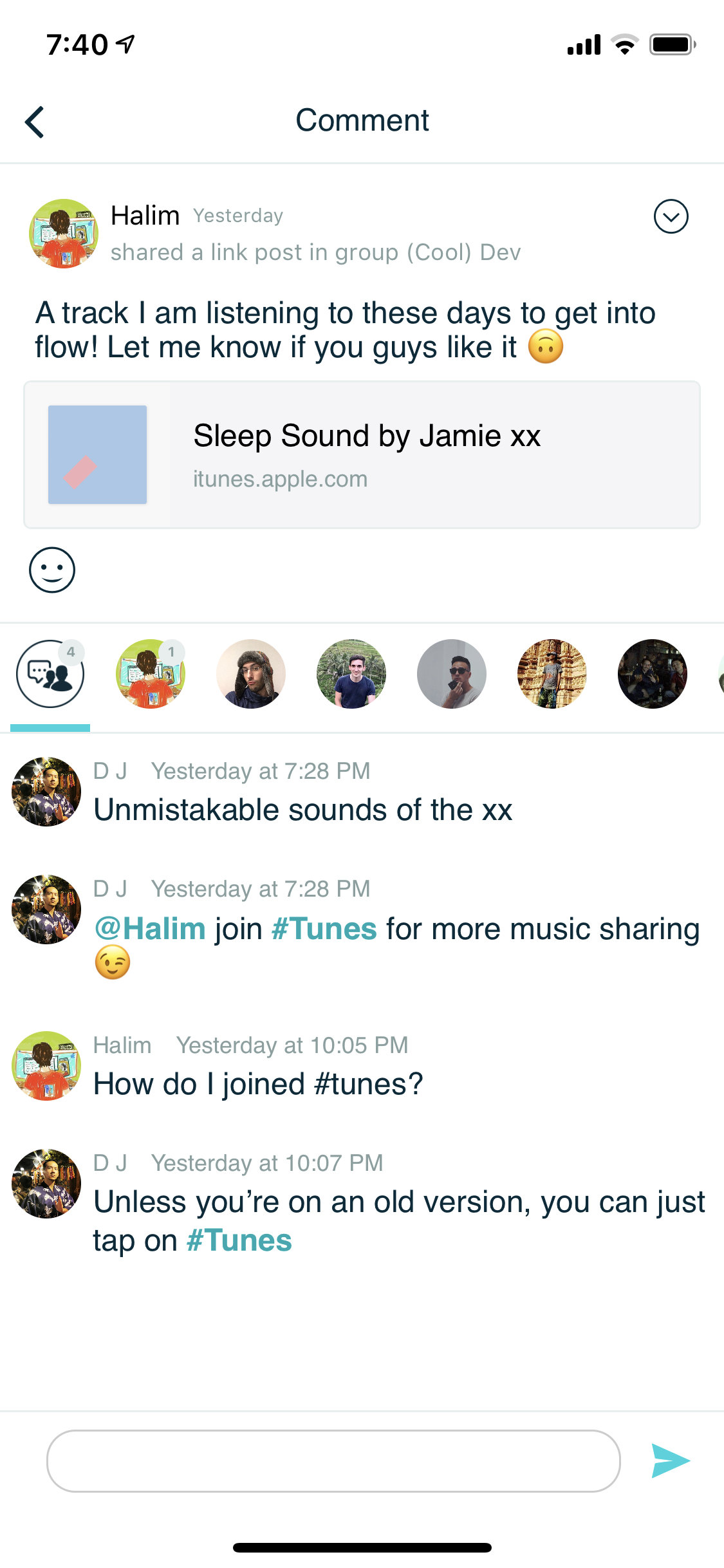Tap DJ's avatar on first comment
Viewport: 724px width, 1568px height.
(46, 792)
